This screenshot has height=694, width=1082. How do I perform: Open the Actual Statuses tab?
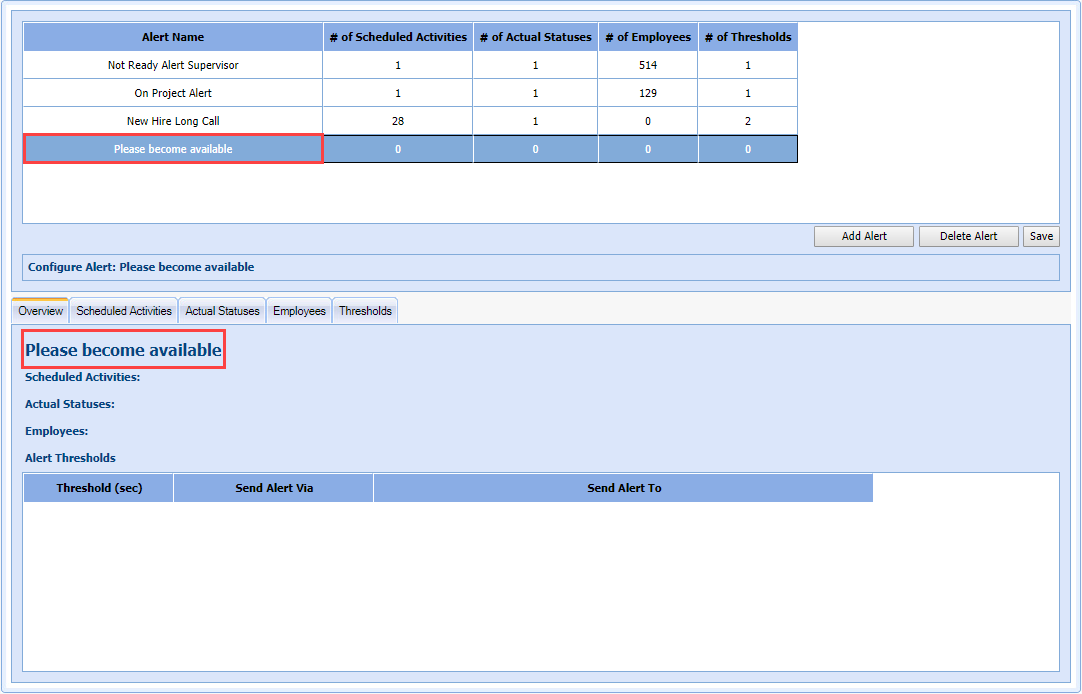[222, 311]
